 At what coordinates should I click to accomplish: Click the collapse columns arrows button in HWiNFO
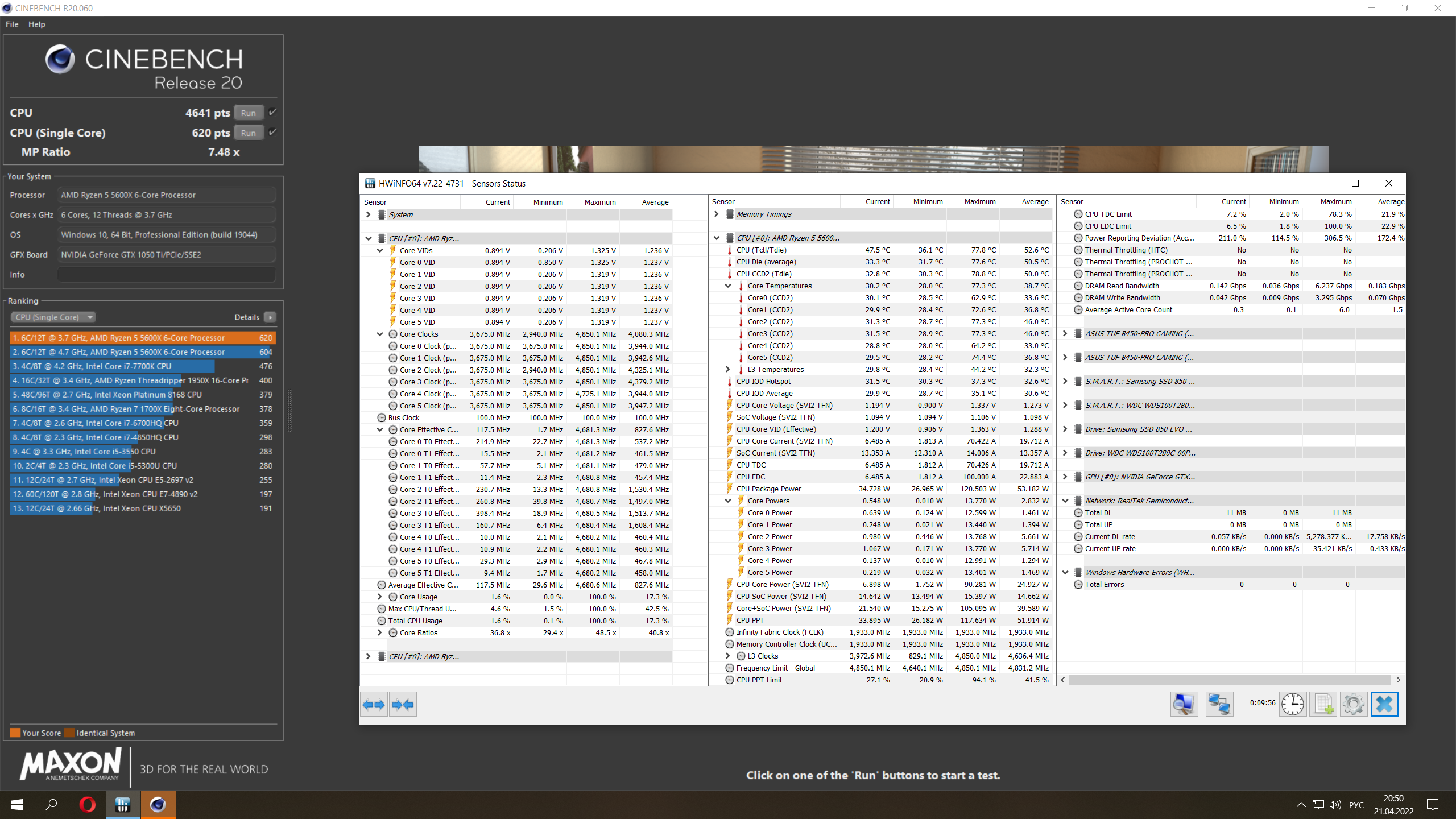pos(403,705)
